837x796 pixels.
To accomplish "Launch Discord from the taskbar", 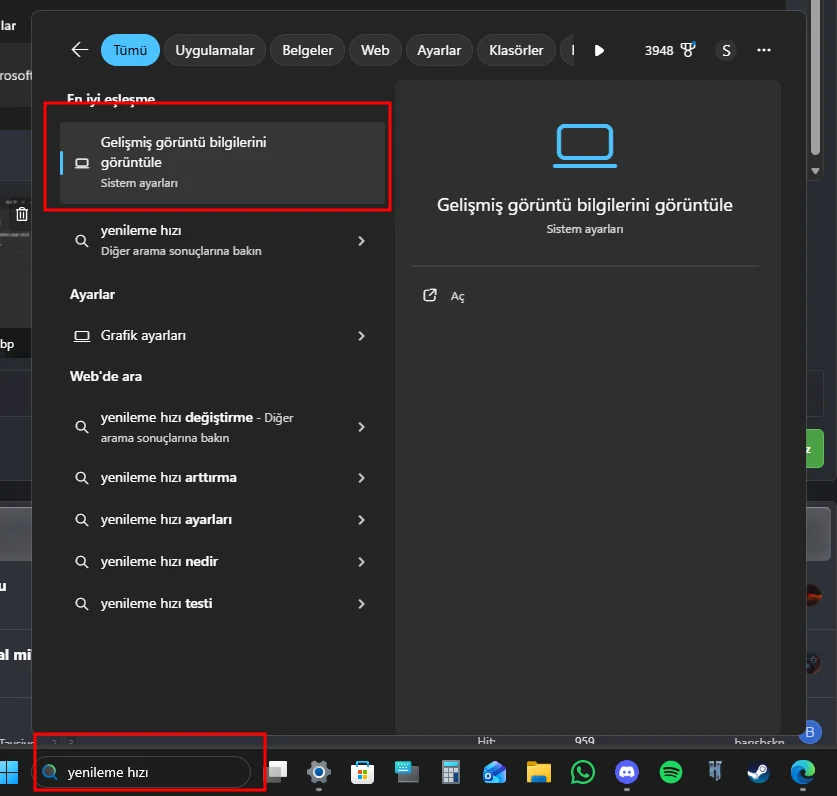I will 627,772.
